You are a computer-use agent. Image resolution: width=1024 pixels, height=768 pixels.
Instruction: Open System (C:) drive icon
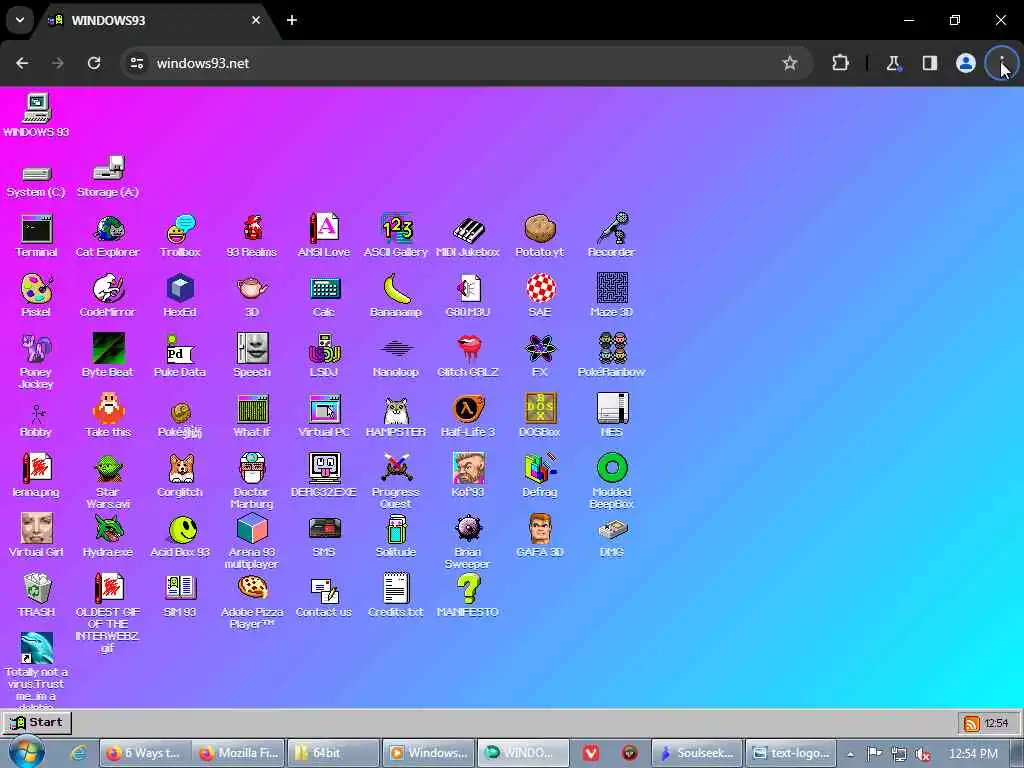click(37, 173)
